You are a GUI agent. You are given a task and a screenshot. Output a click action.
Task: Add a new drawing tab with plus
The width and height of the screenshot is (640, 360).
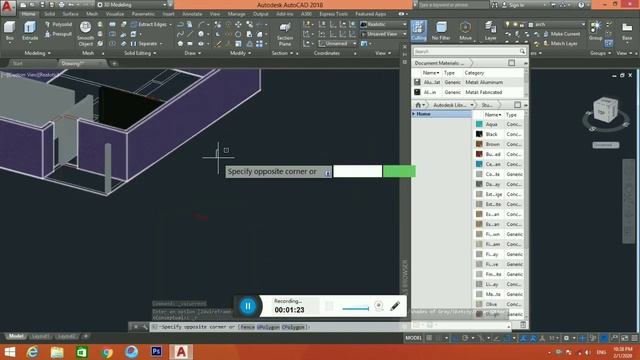pos(114,63)
